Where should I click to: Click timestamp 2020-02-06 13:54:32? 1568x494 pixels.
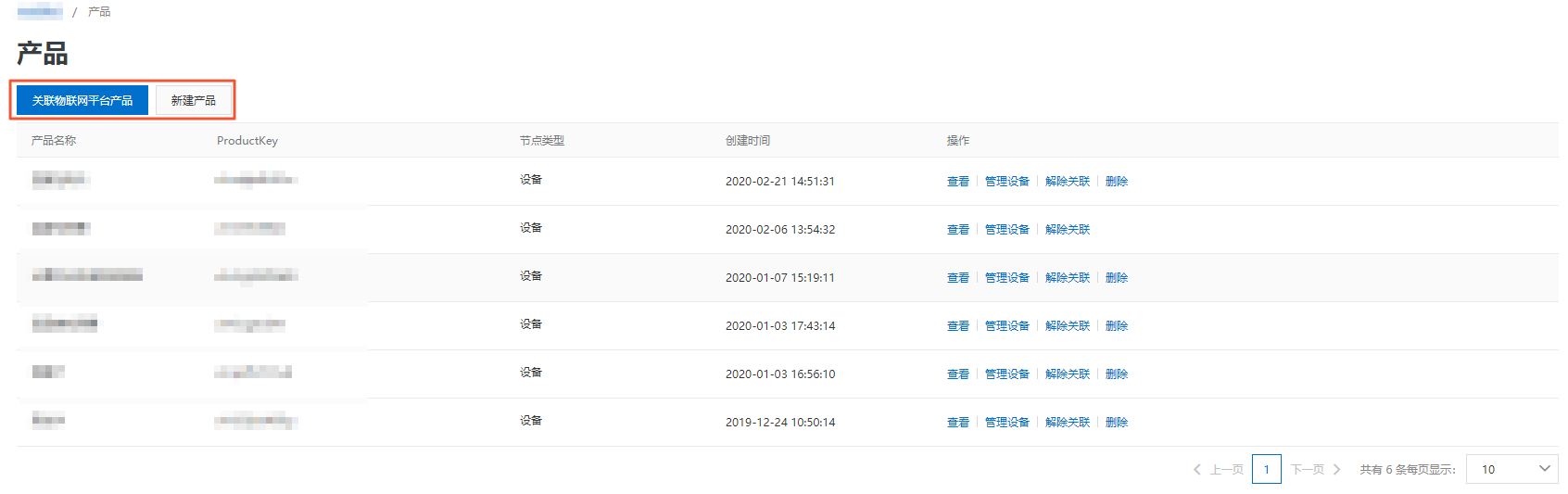tap(780, 230)
